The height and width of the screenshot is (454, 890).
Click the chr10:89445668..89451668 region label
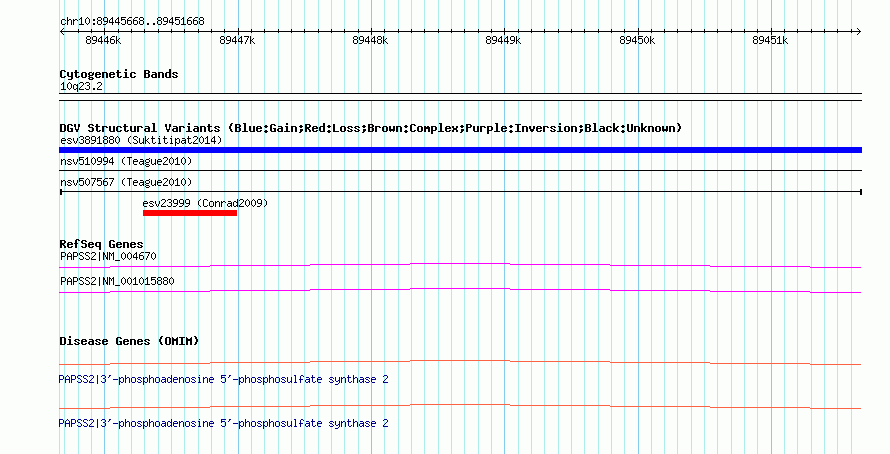(132, 21)
